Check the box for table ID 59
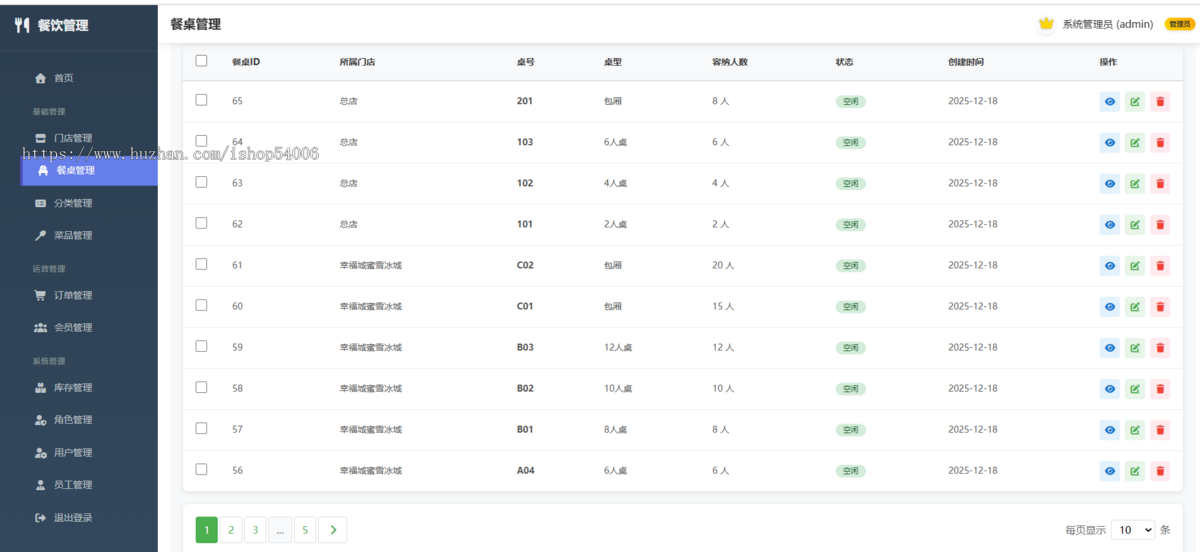Viewport: 1200px width, 552px height. (x=201, y=346)
